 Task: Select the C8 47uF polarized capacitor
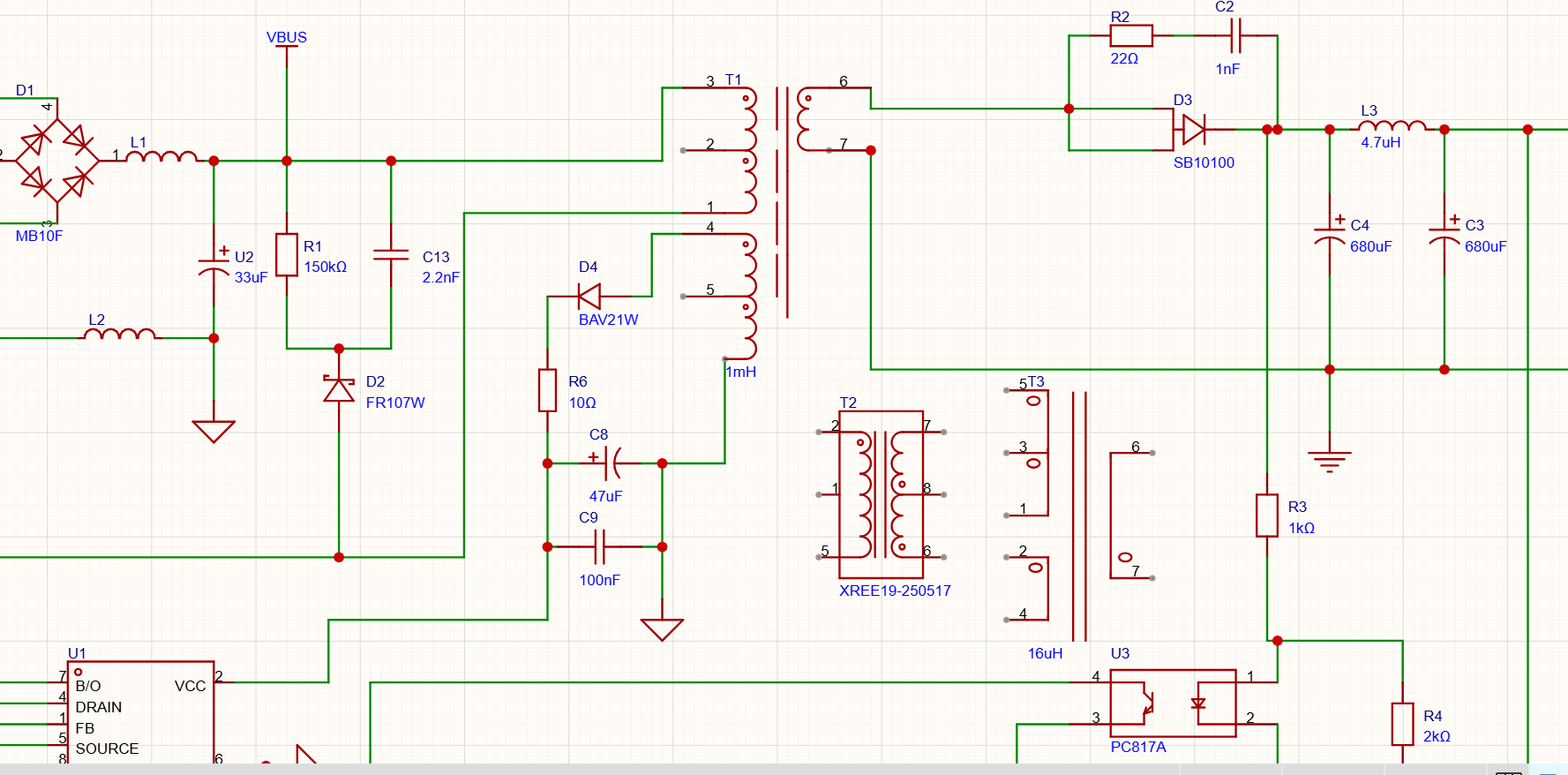coord(606,463)
